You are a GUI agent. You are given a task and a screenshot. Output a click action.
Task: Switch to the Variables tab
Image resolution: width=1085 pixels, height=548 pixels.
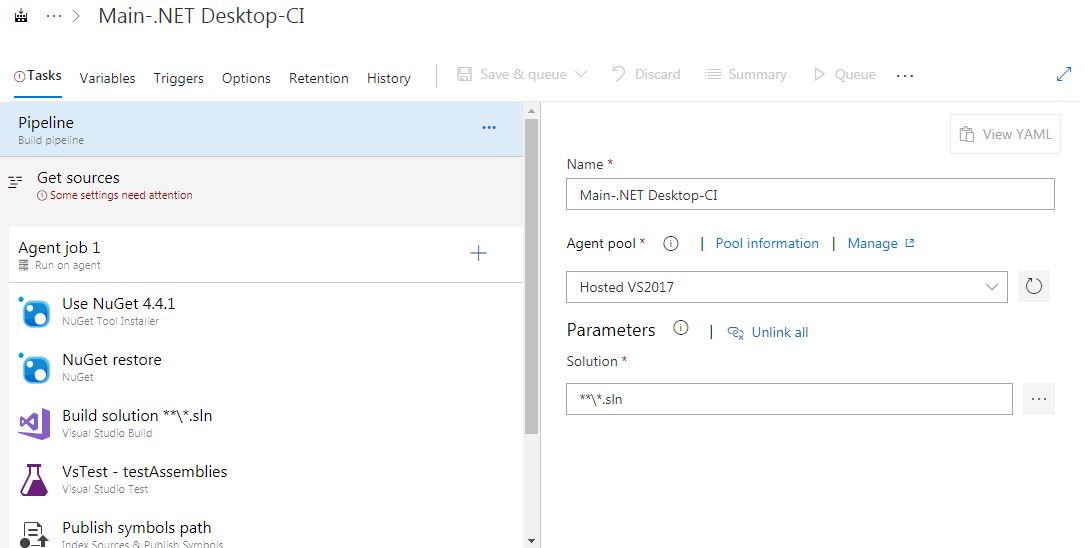coord(107,78)
